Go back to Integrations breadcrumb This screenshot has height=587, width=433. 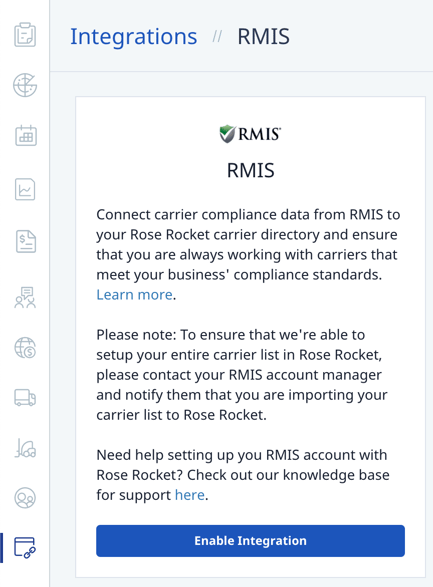(x=134, y=37)
